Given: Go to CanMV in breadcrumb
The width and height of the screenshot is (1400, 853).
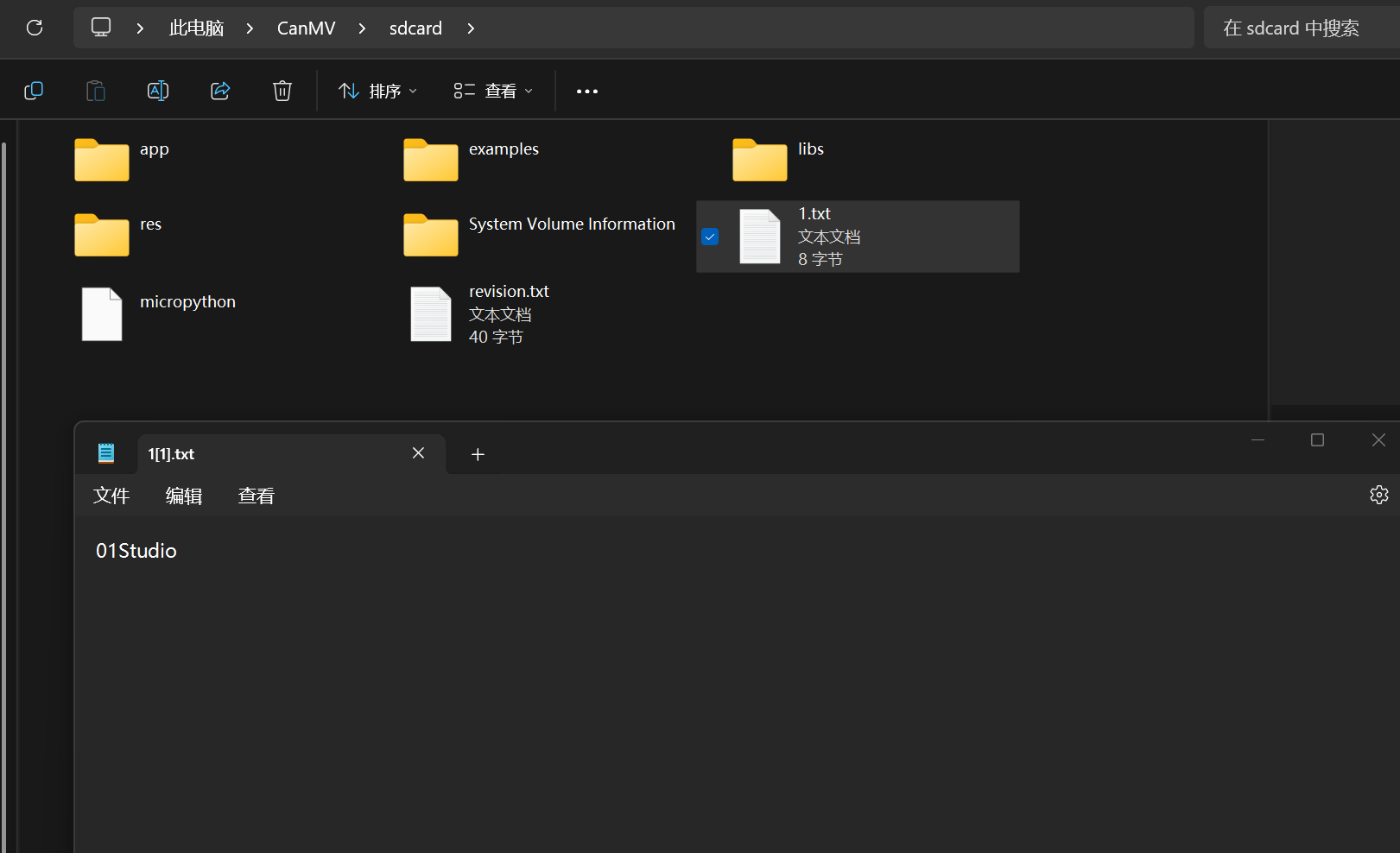Looking at the screenshot, I should pyautogui.click(x=306, y=28).
